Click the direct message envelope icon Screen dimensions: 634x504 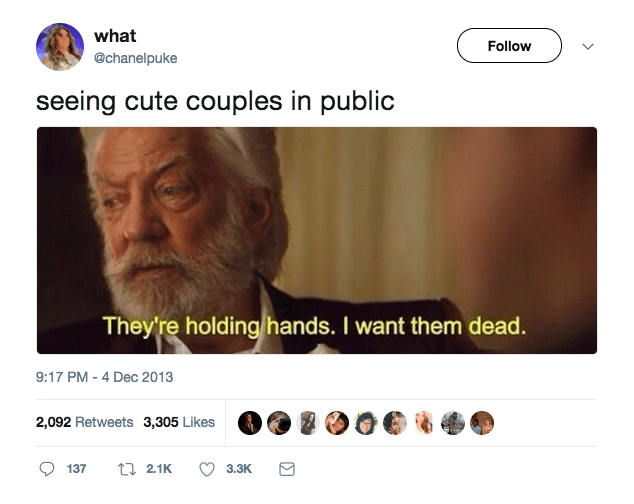[287, 469]
